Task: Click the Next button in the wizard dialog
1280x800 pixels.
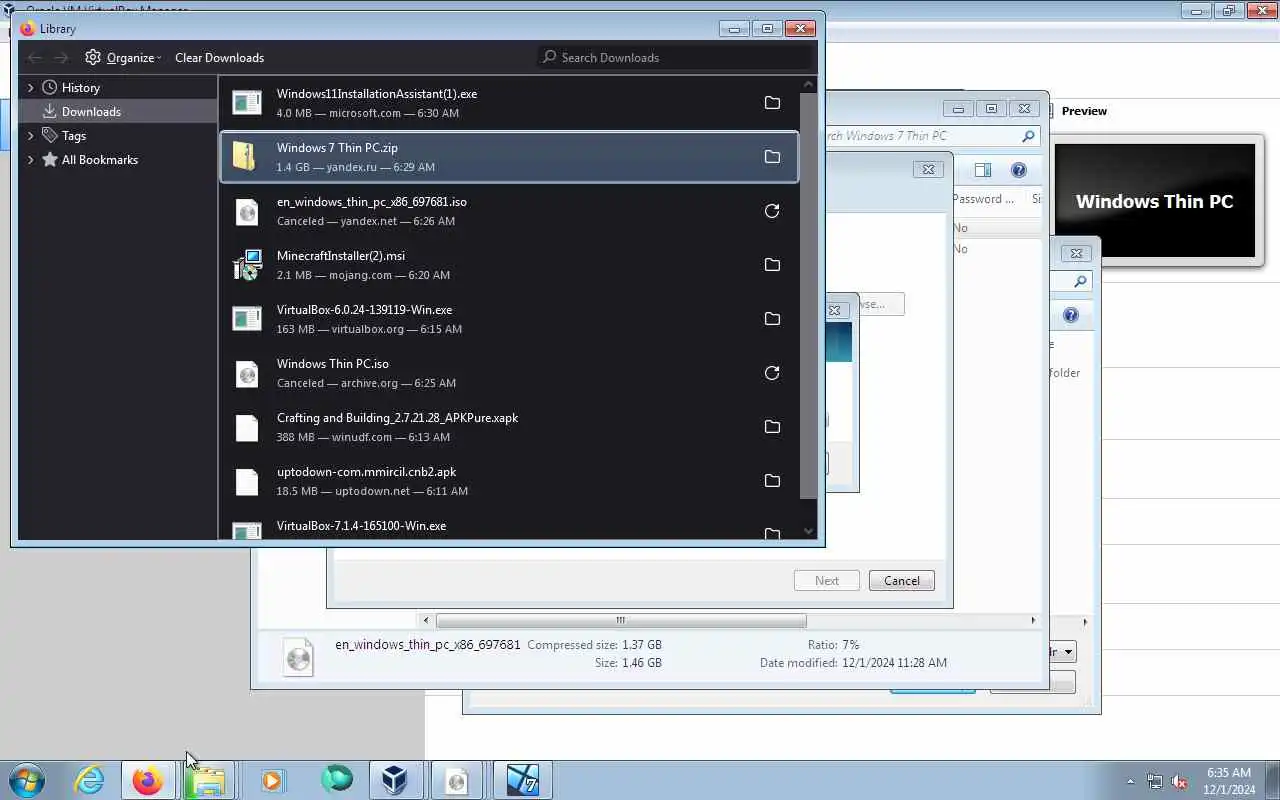Action: pyautogui.click(x=826, y=581)
